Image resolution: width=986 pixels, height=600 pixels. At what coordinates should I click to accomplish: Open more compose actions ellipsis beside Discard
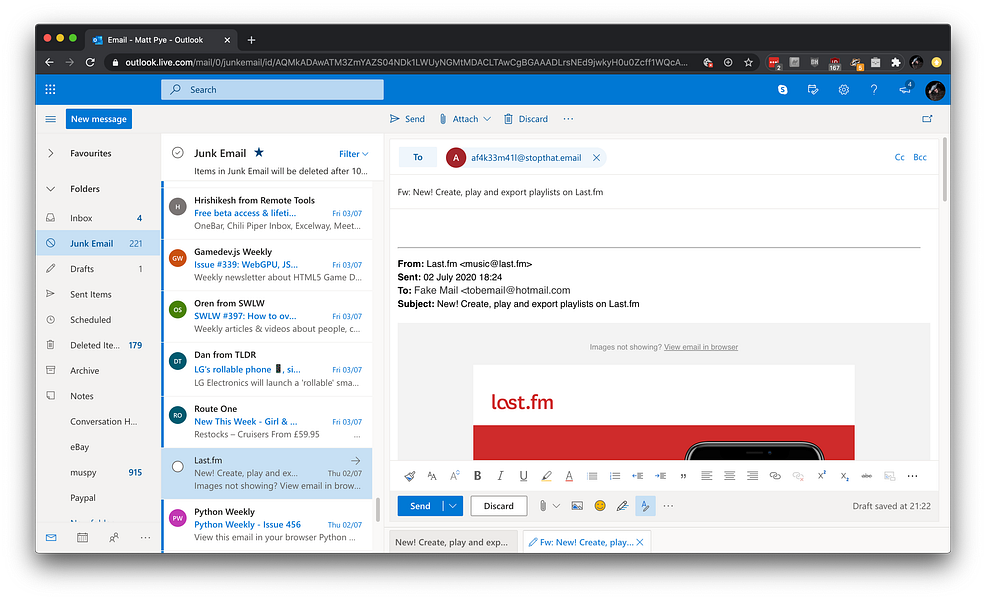[x=568, y=119]
